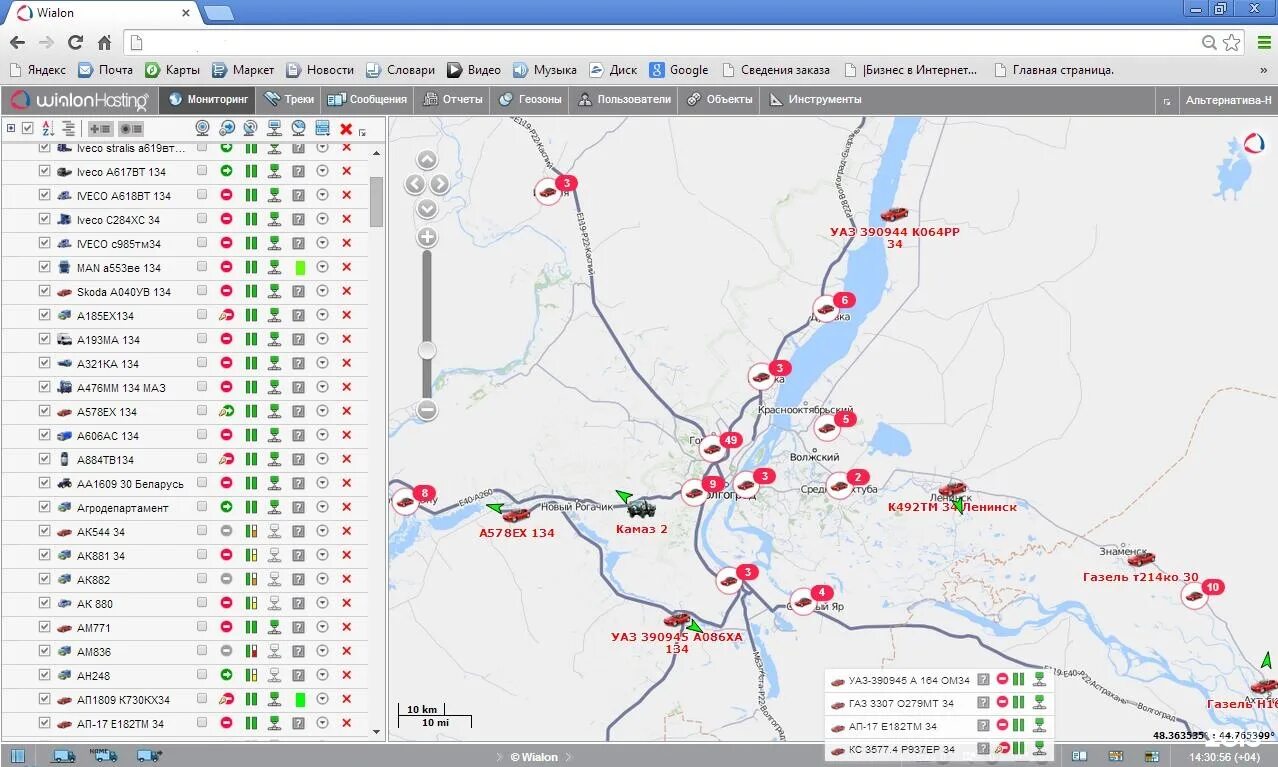Screen dimensions: 1278x767
Task: Open the Геозоны tab
Action: [x=531, y=100]
